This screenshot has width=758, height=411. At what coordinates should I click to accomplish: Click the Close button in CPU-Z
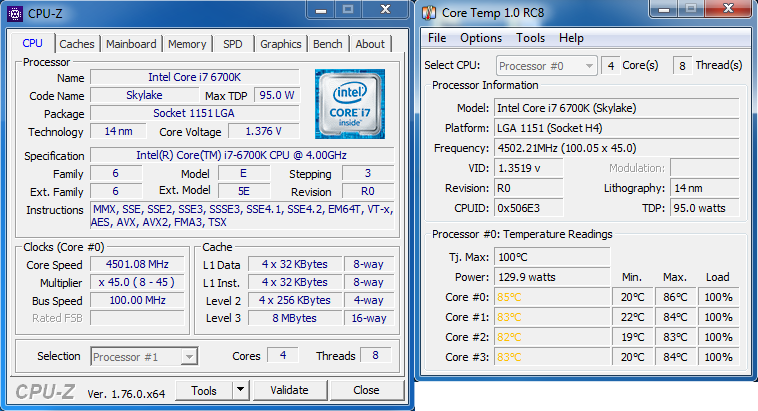click(366, 390)
